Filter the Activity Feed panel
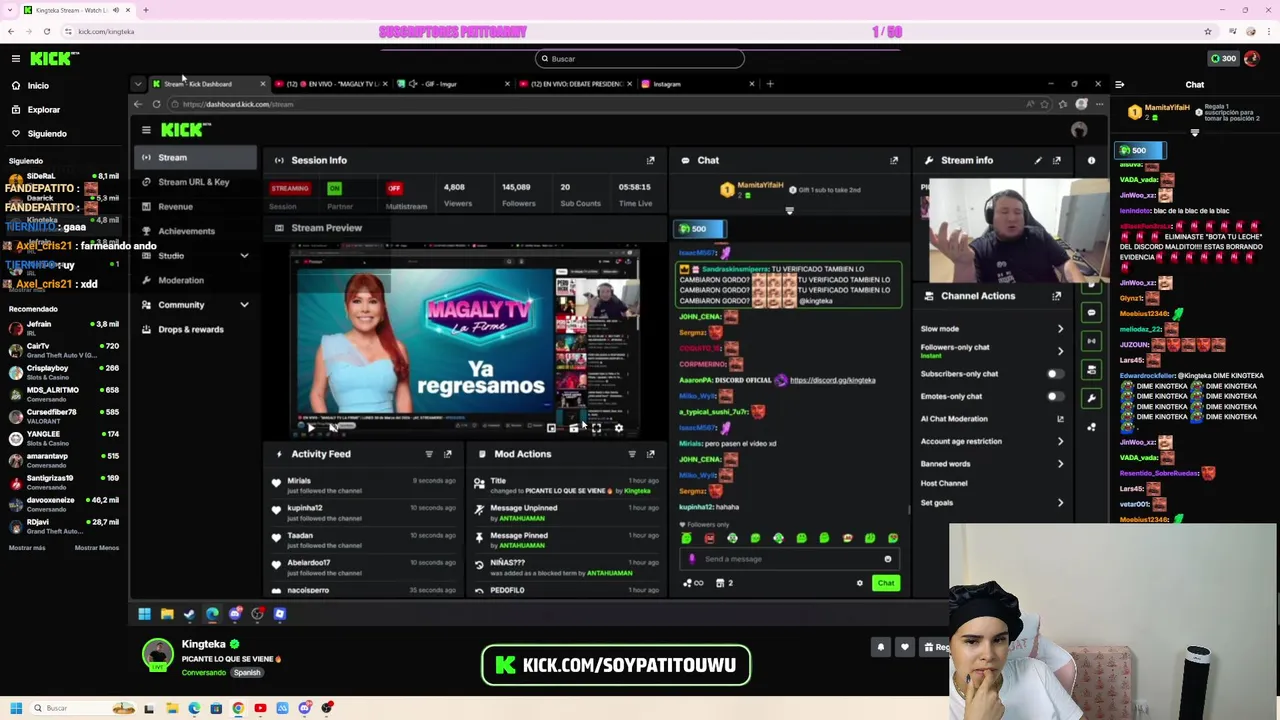Screen dimensions: 1280x720 coord(429,454)
